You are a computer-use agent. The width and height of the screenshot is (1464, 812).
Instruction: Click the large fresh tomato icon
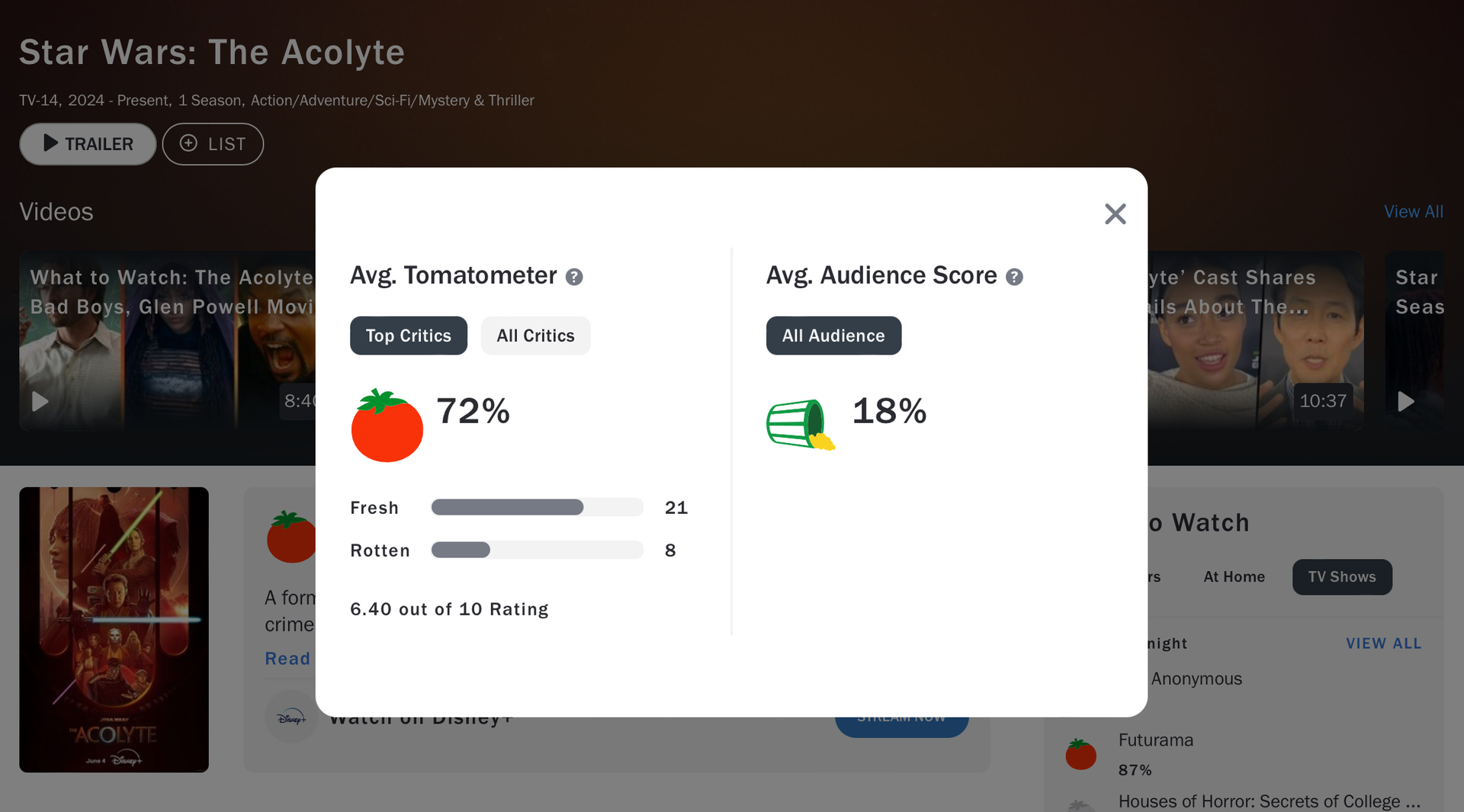tap(387, 425)
